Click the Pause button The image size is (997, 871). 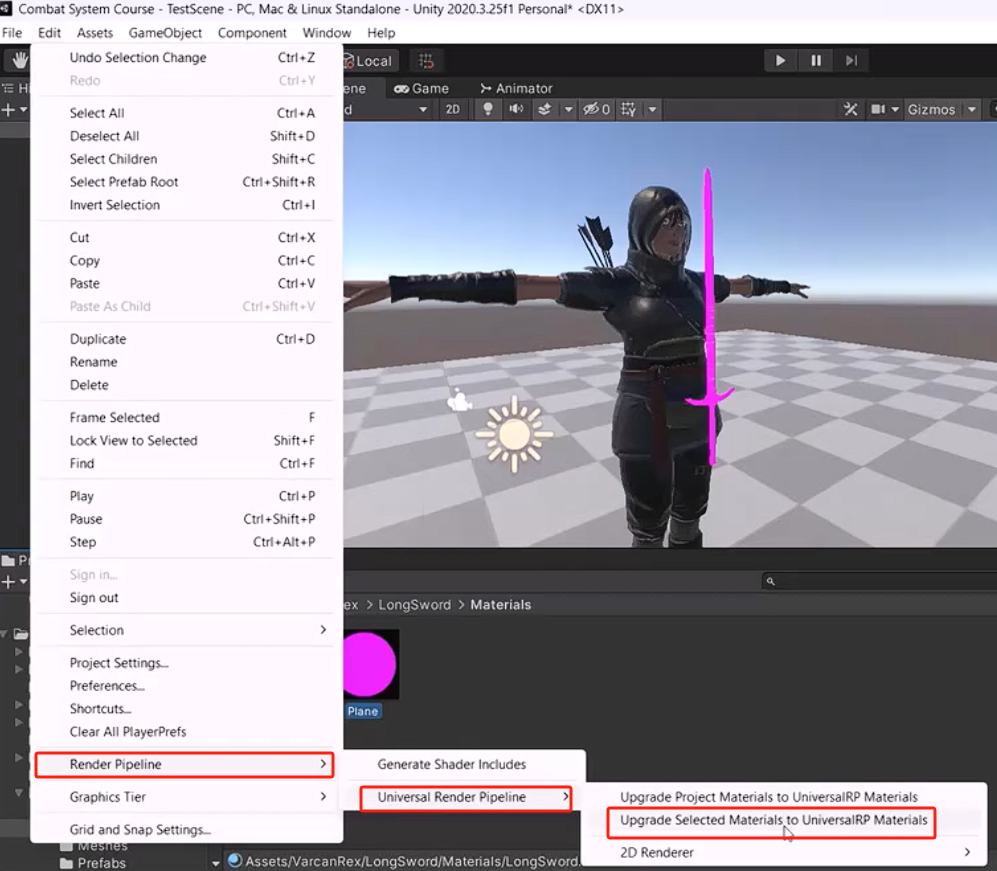click(x=816, y=60)
